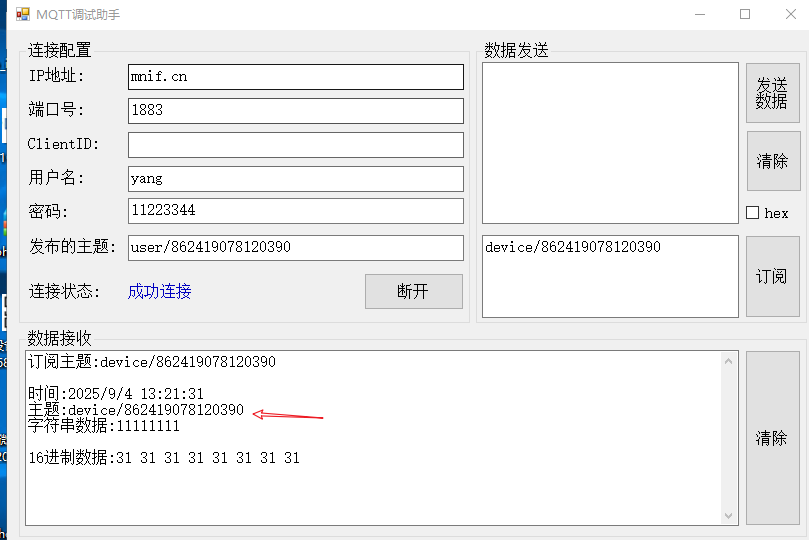Image resolution: width=809 pixels, height=540 pixels.
Task: Click the 字符串数据:11111111 log line
Action: click(x=104, y=426)
